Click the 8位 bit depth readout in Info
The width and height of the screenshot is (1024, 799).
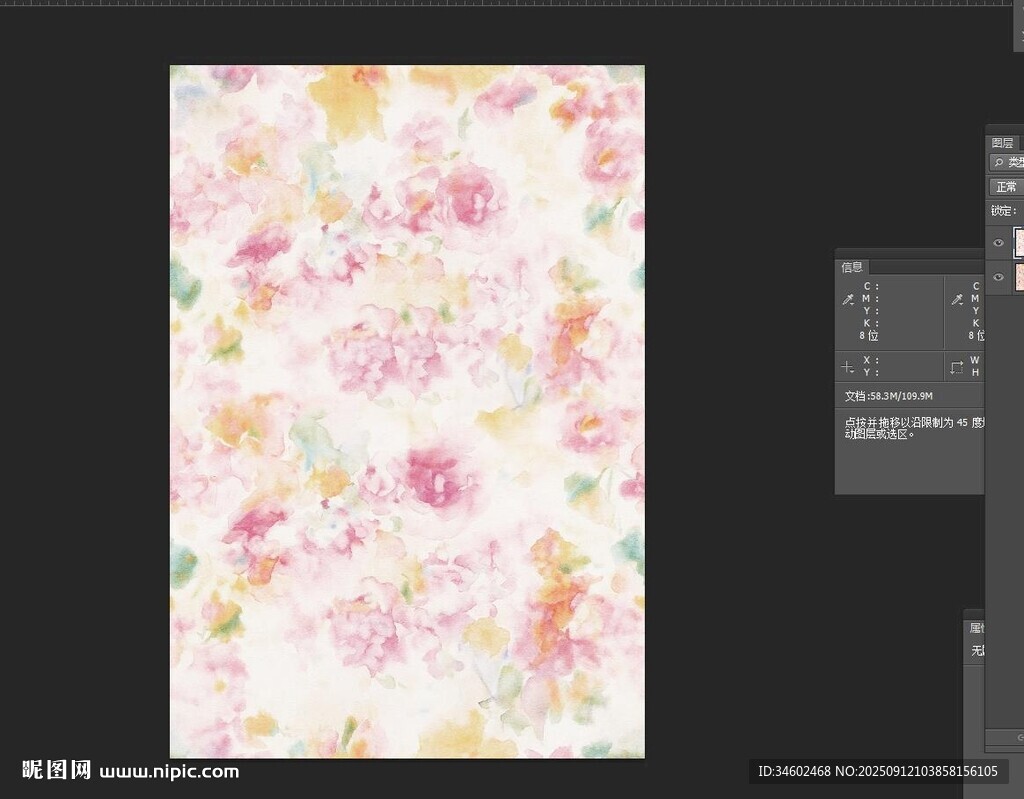point(868,336)
